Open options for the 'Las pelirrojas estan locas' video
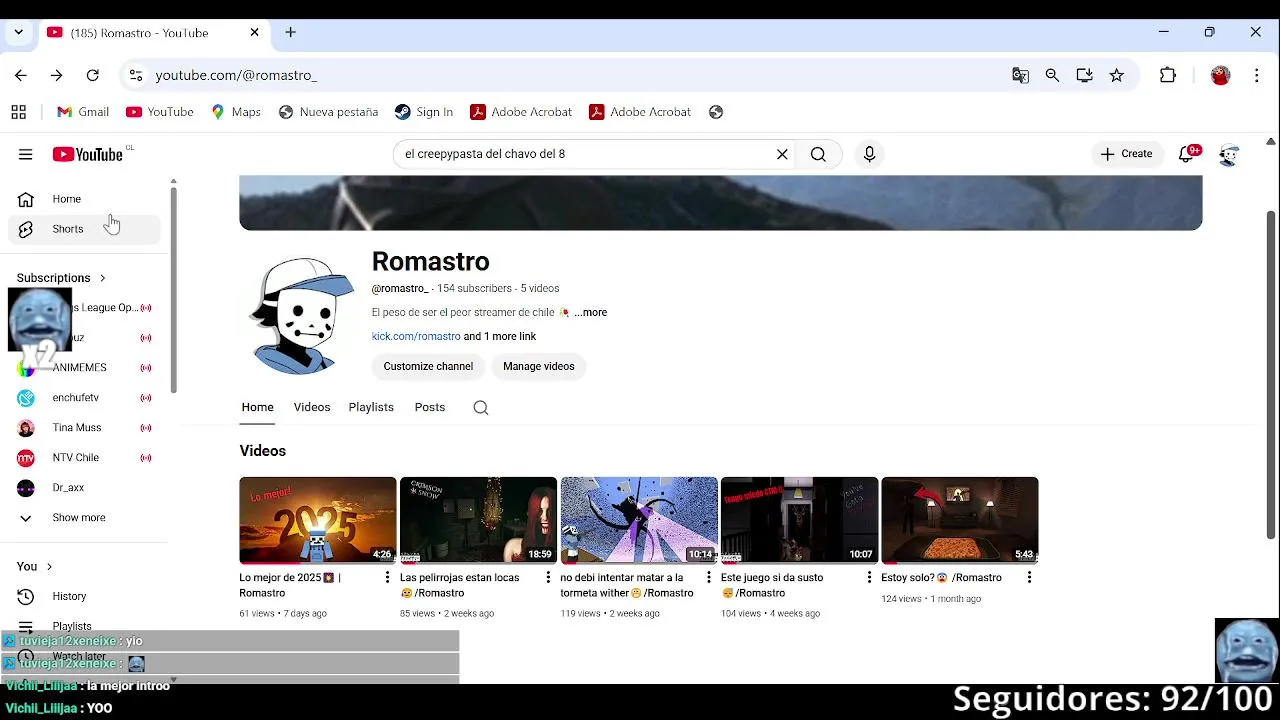The height and width of the screenshot is (720, 1280). click(x=548, y=577)
